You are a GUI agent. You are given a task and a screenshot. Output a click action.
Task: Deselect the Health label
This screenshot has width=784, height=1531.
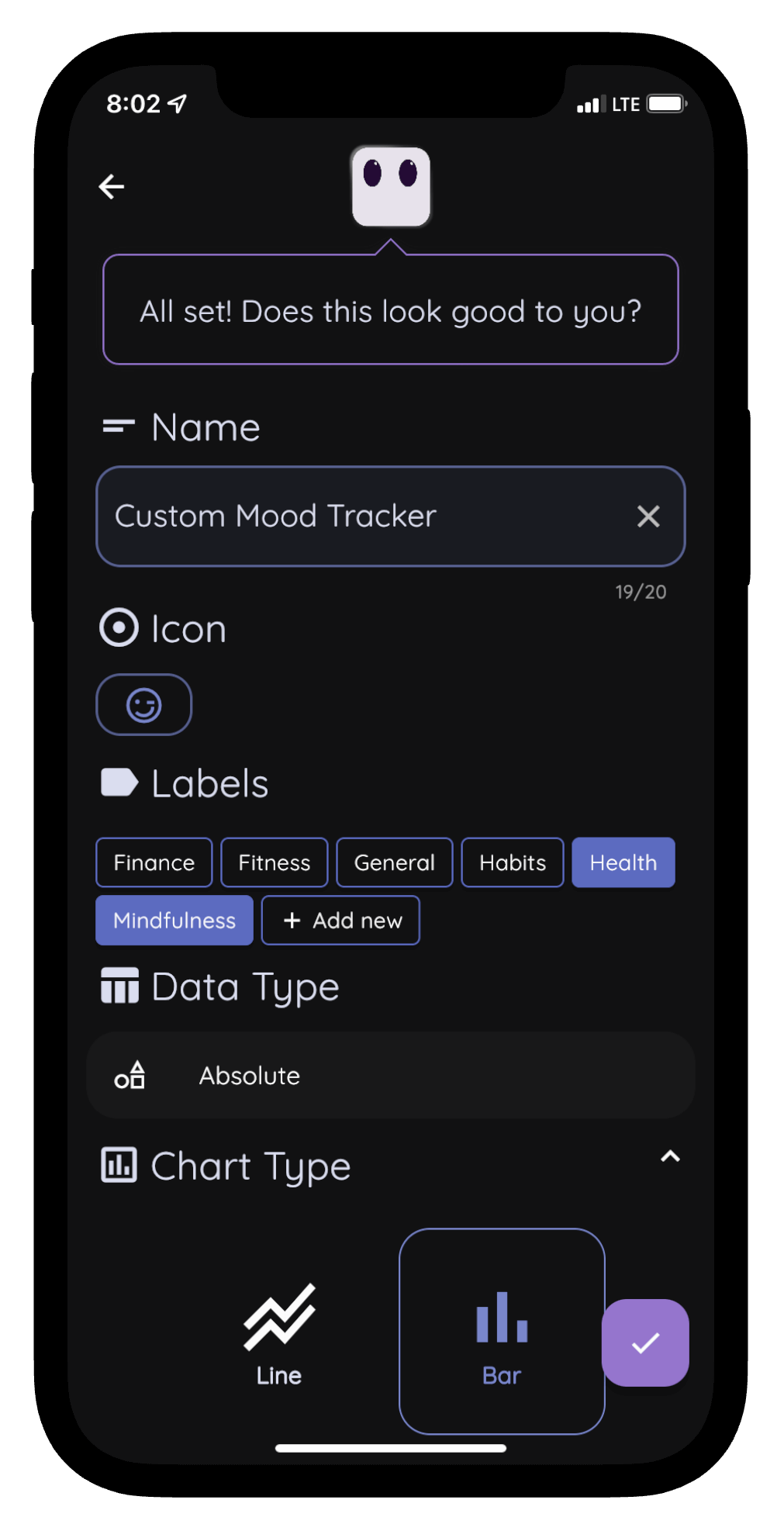coord(623,862)
